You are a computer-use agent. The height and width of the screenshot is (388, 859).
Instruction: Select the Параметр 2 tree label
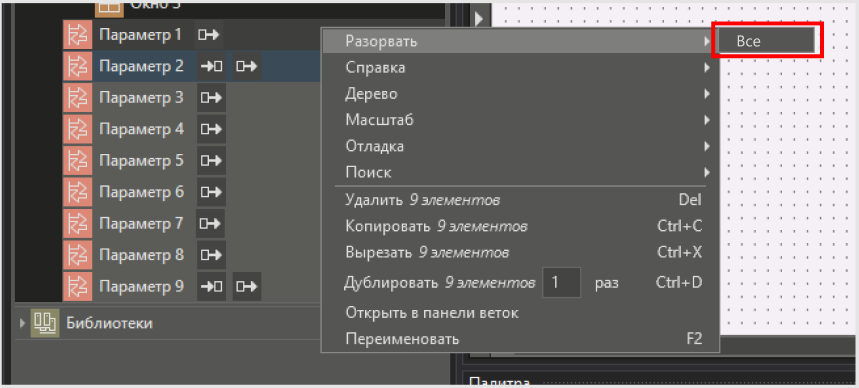coord(141,66)
